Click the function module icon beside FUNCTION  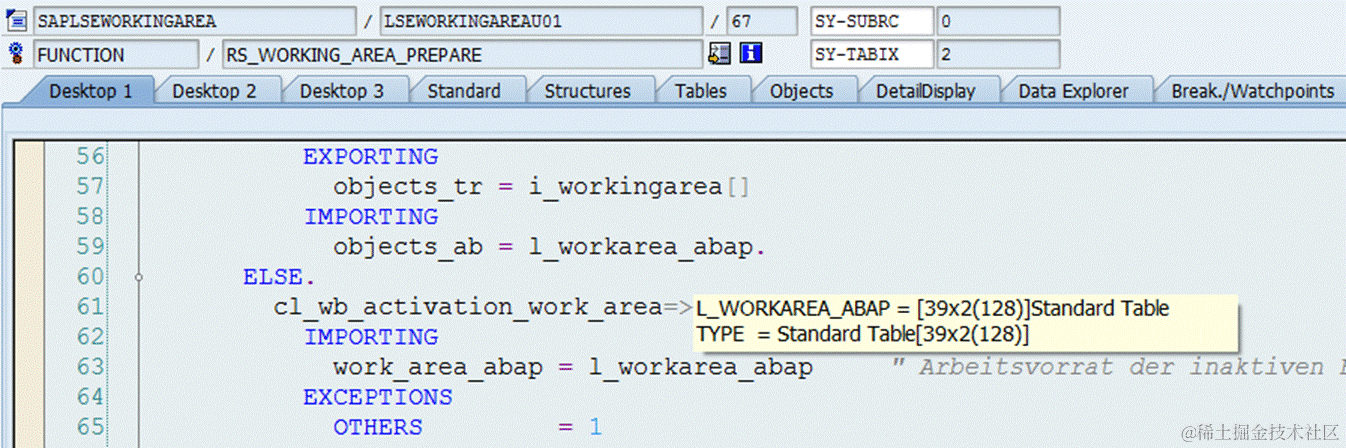pyautogui.click(x=16, y=54)
